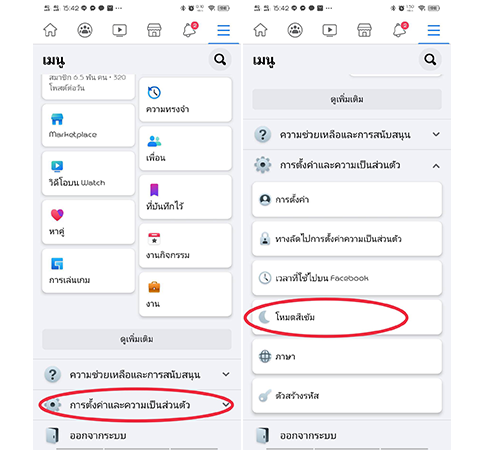Open the ภาษา language option
This screenshot has width=500, height=450.
point(347,356)
